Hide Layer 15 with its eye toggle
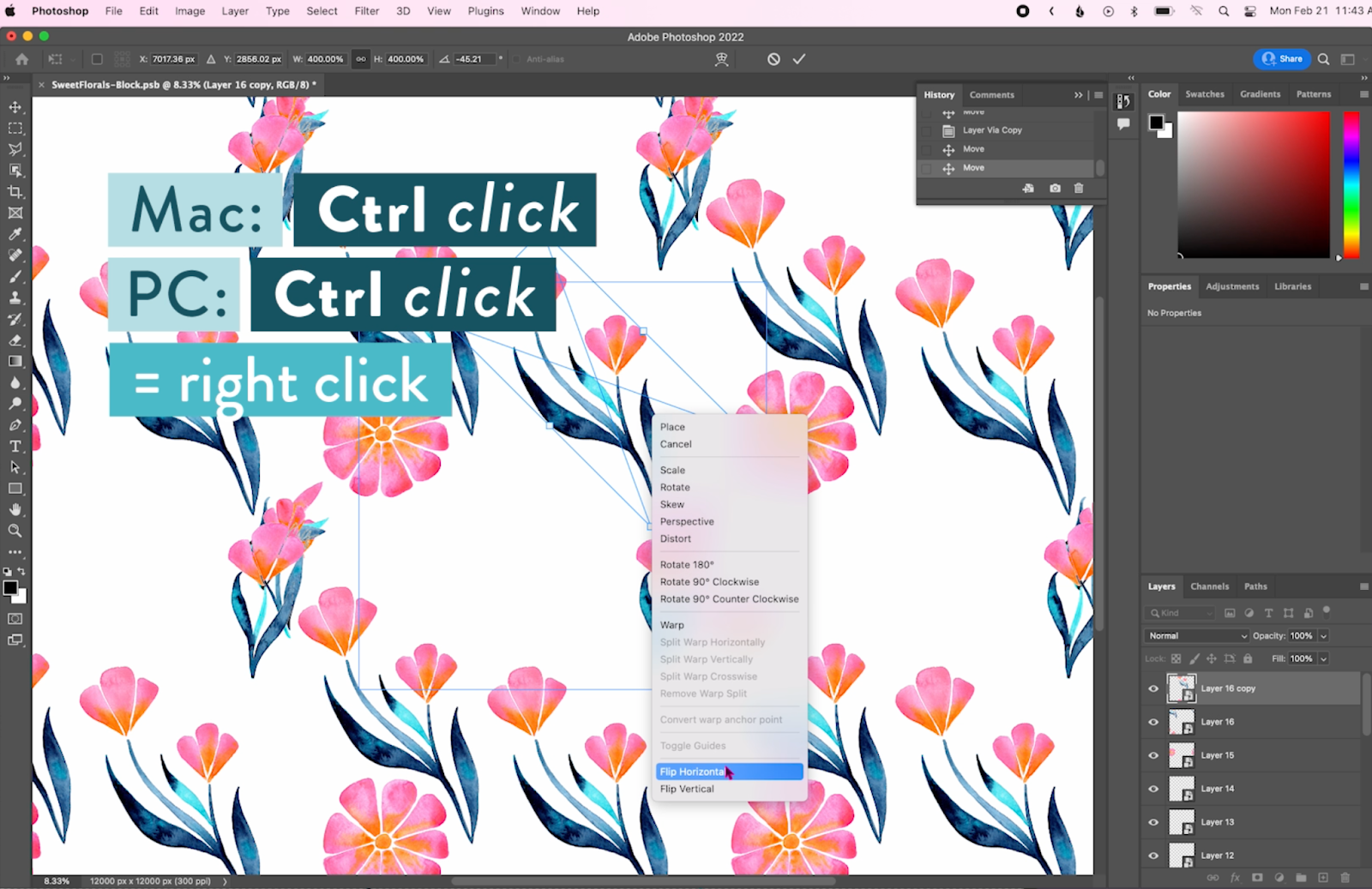The width and height of the screenshot is (1372, 889). pyautogui.click(x=1153, y=755)
